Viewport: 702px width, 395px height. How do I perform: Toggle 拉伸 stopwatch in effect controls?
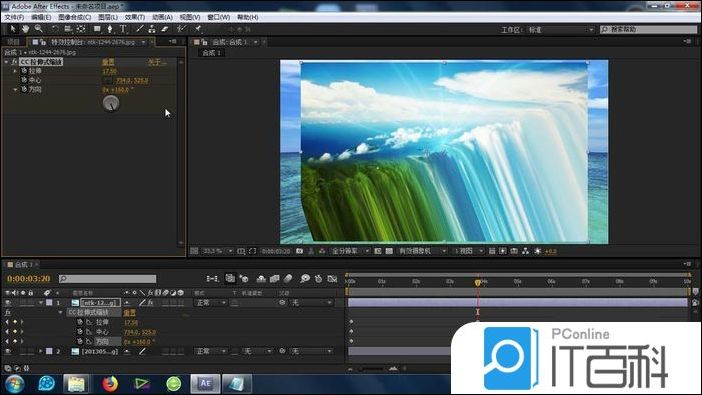point(24,71)
